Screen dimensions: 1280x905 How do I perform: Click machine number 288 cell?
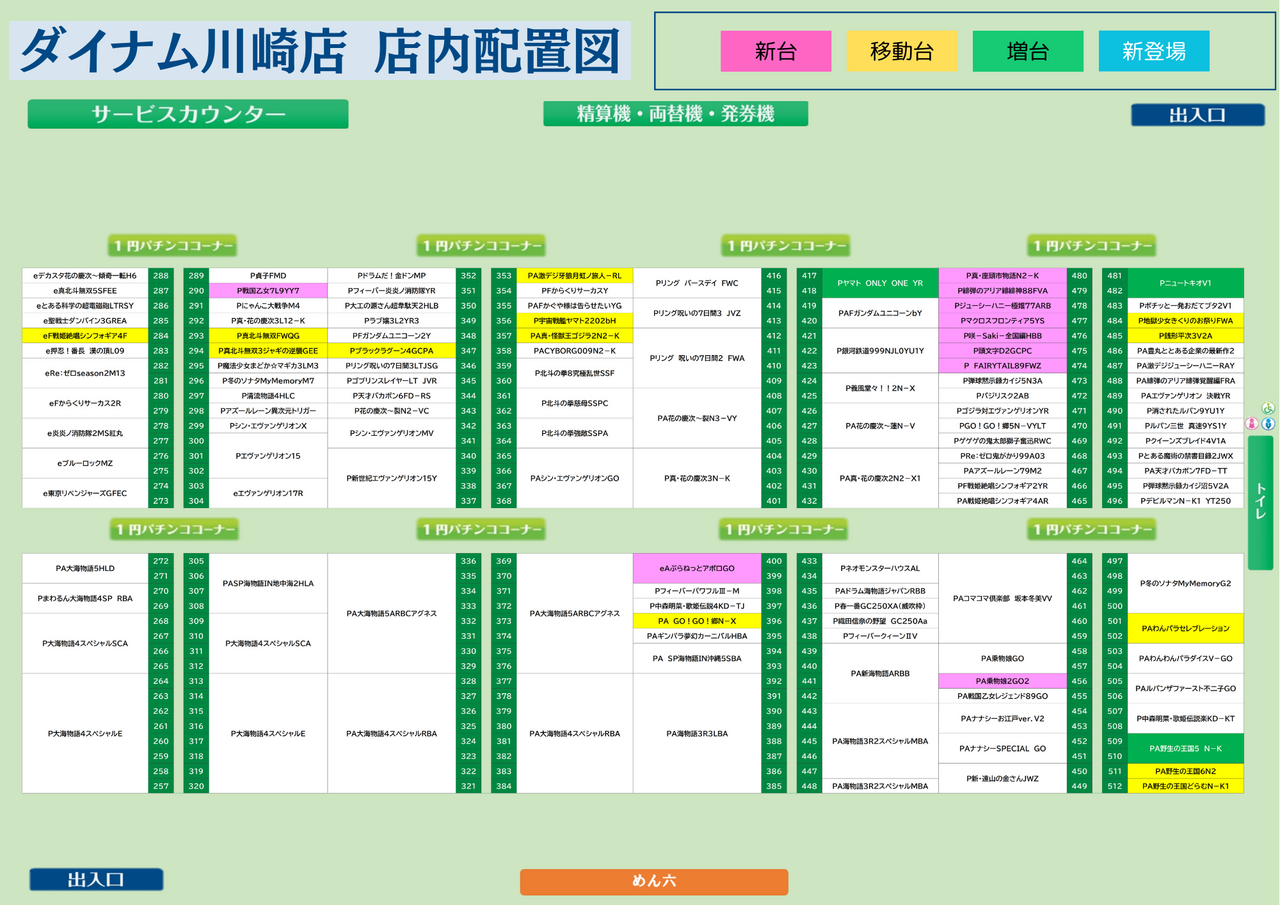coord(160,275)
